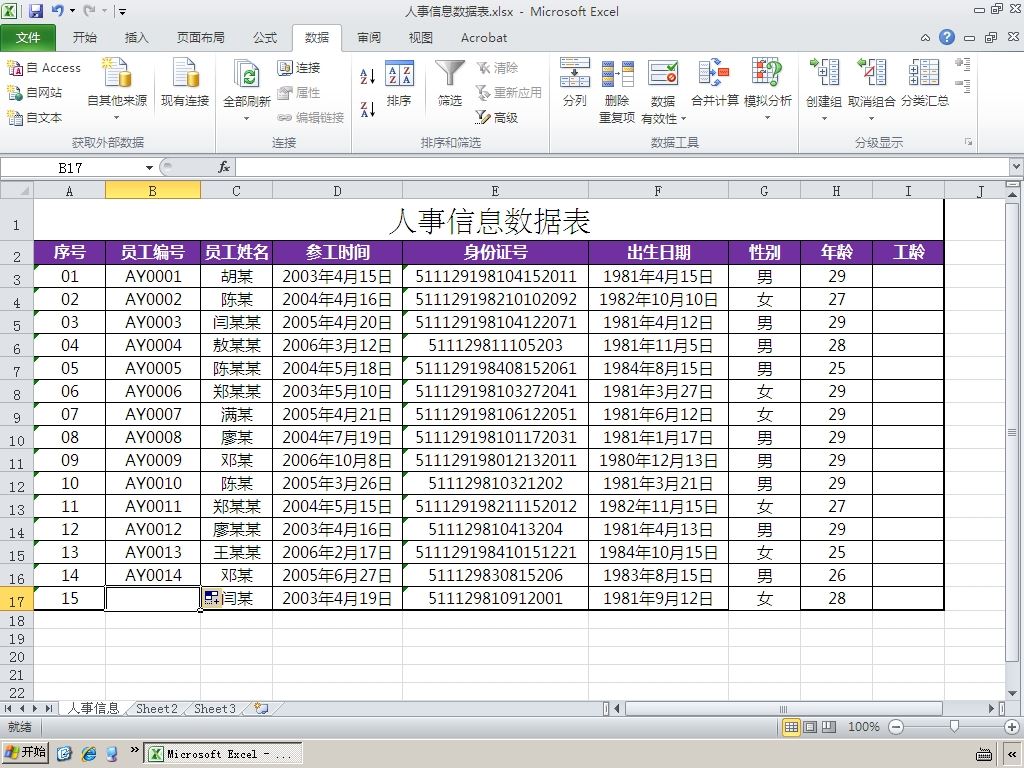Click the vertical scrollbar thumb
1024x768 pixels.
(1012, 432)
